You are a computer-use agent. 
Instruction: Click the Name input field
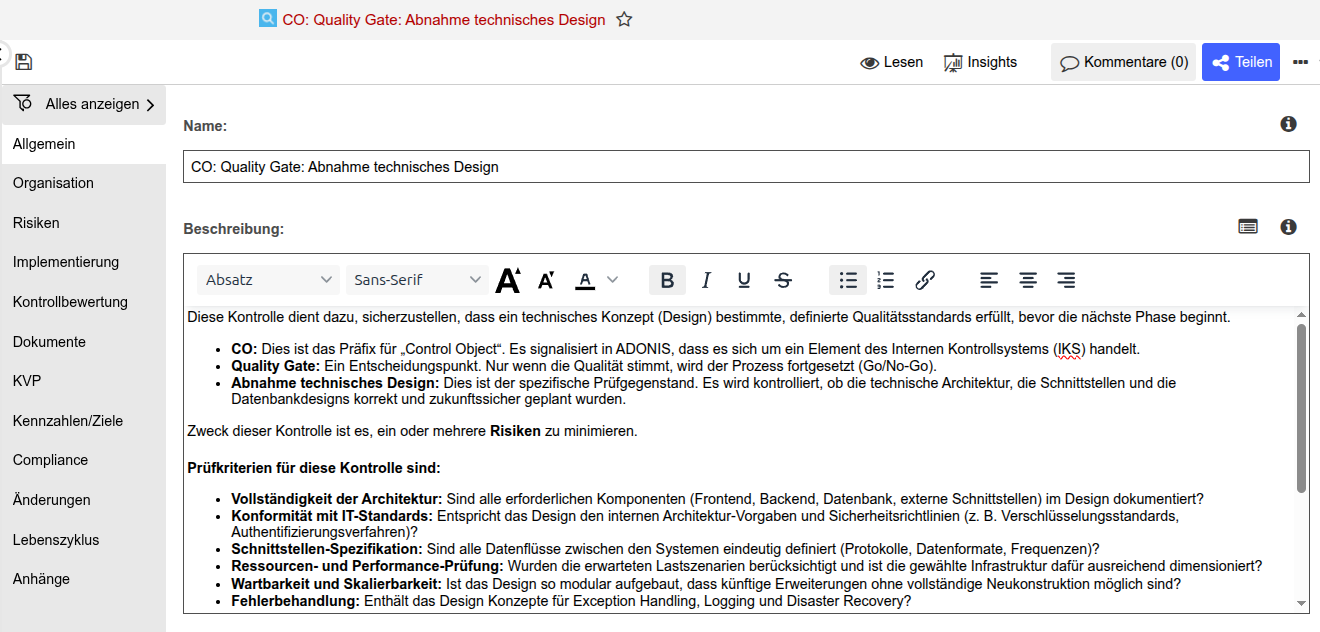[x=746, y=167]
